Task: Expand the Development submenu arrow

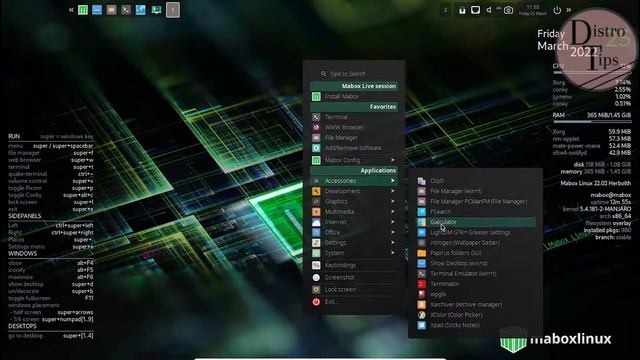Action: point(393,191)
